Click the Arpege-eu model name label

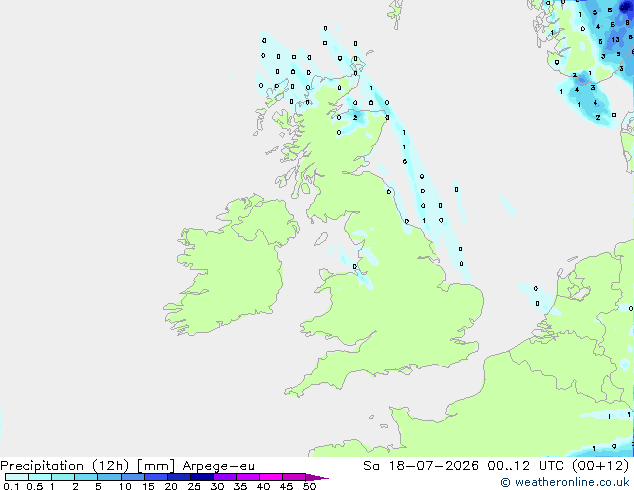click(x=218, y=466)
